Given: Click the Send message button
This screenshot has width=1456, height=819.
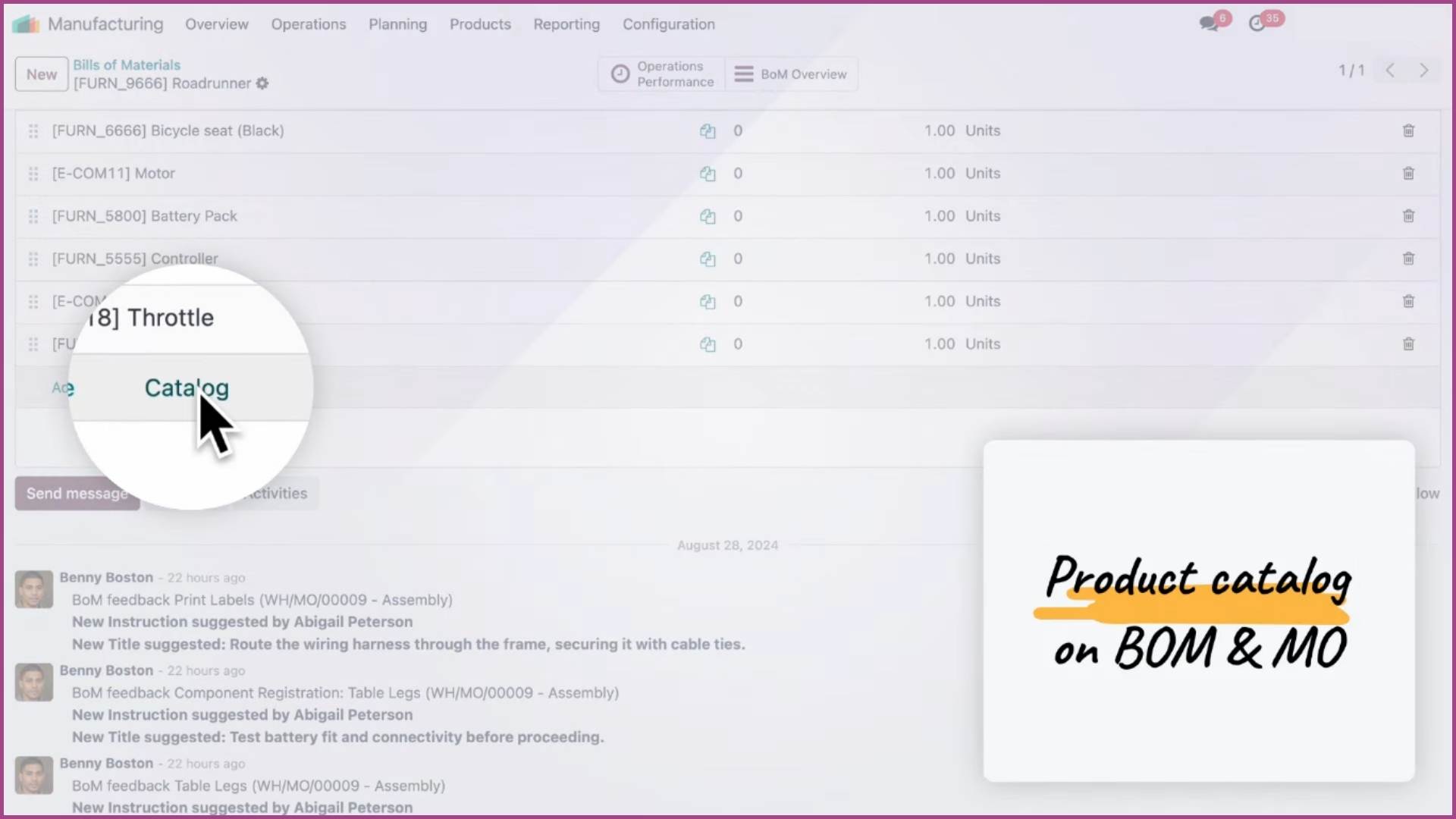Looking at the screenshot, I should [x=77, y=492].
